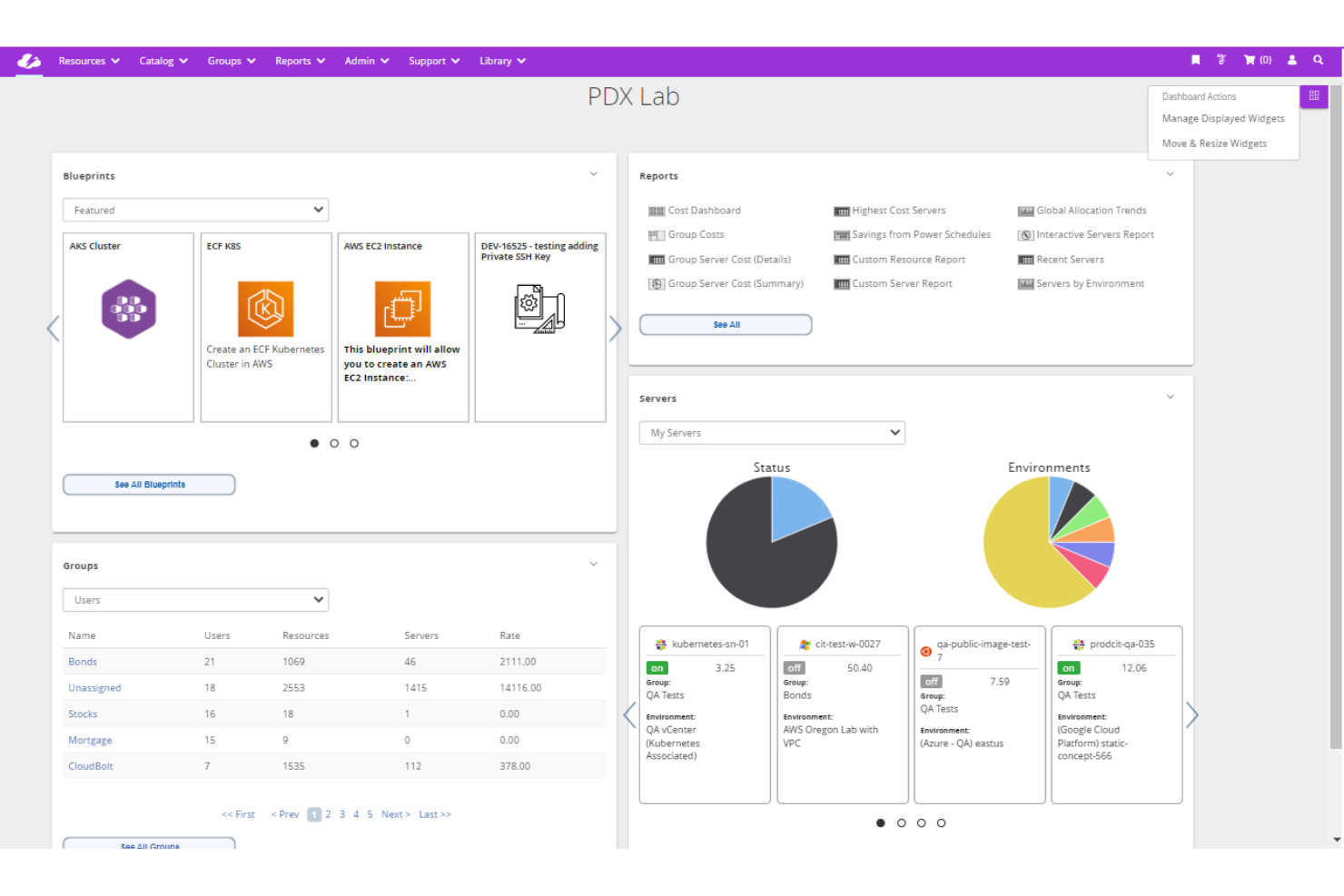The height and width of the screenshot is (896, 1344).
Task: Click the Kubernetes icon on kubernetes-sn-01 card
Action: pyautogui.click(x=660, y=644)
